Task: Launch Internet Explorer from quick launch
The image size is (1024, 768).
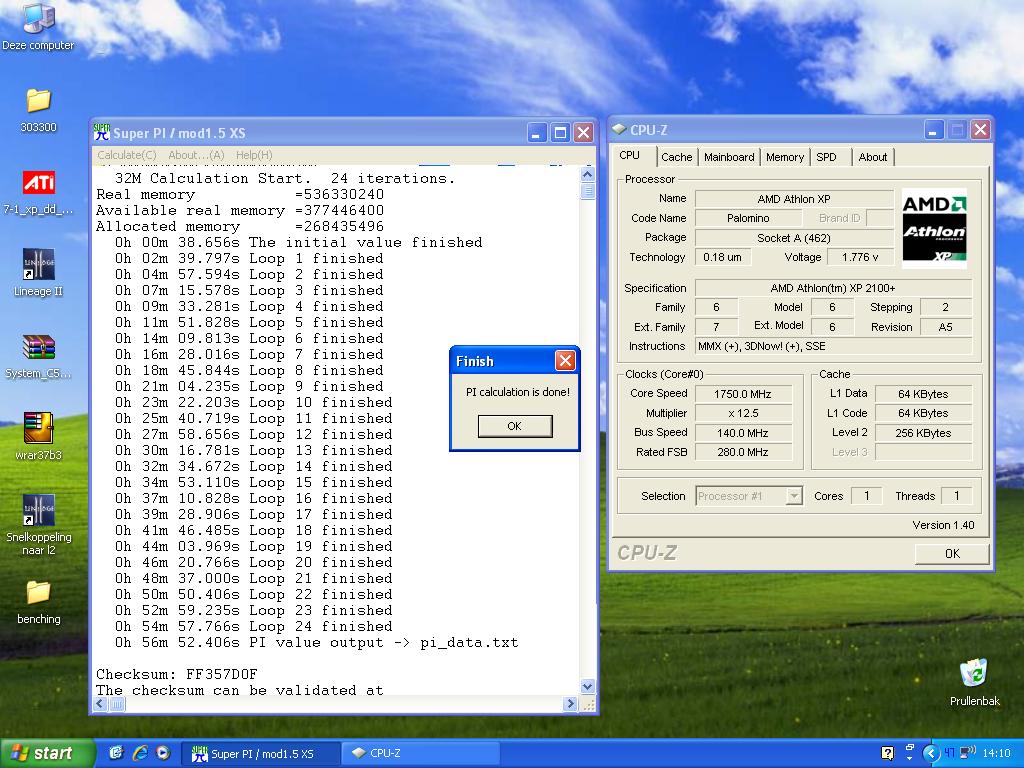Action: 140,753
